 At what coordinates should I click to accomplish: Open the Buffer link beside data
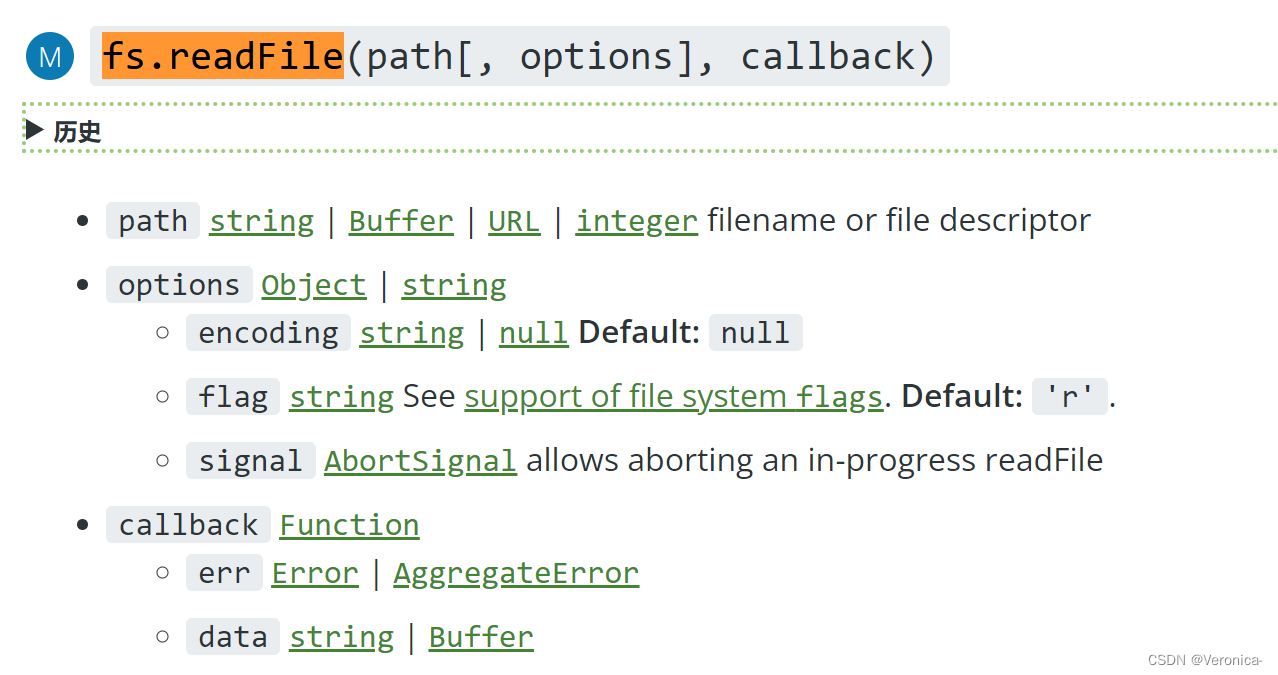coord(481,636)
